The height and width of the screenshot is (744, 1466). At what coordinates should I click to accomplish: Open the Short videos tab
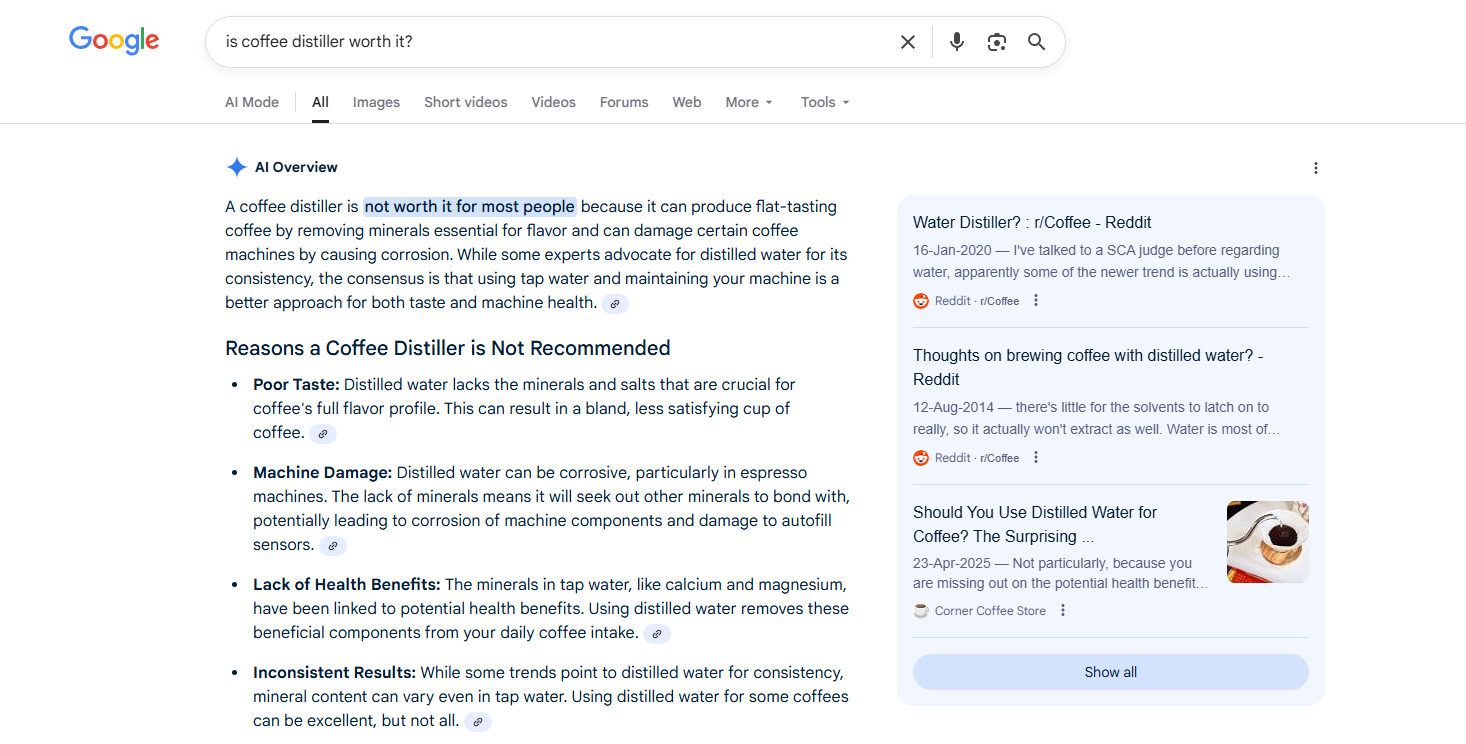tap(466, 102)
